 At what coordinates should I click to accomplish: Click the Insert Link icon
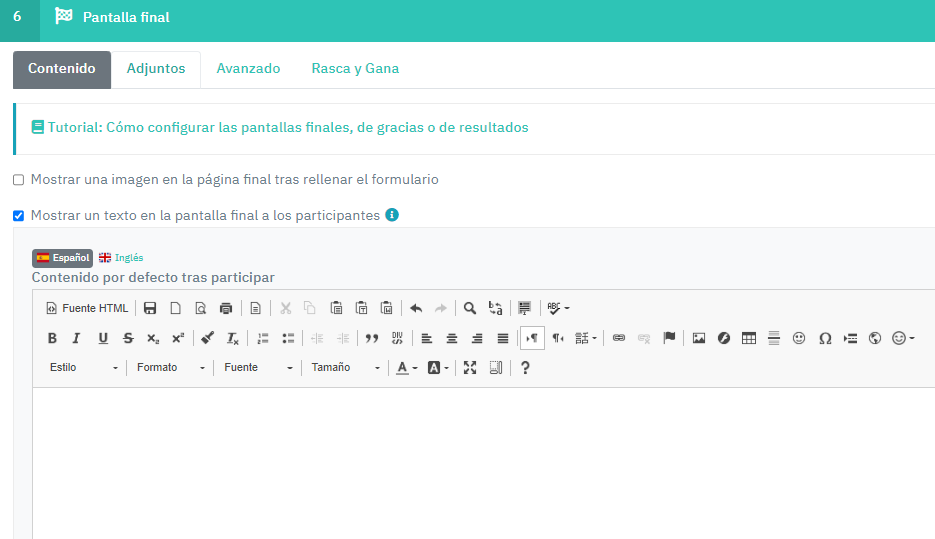pyautogui.click(x=619, y=338)
